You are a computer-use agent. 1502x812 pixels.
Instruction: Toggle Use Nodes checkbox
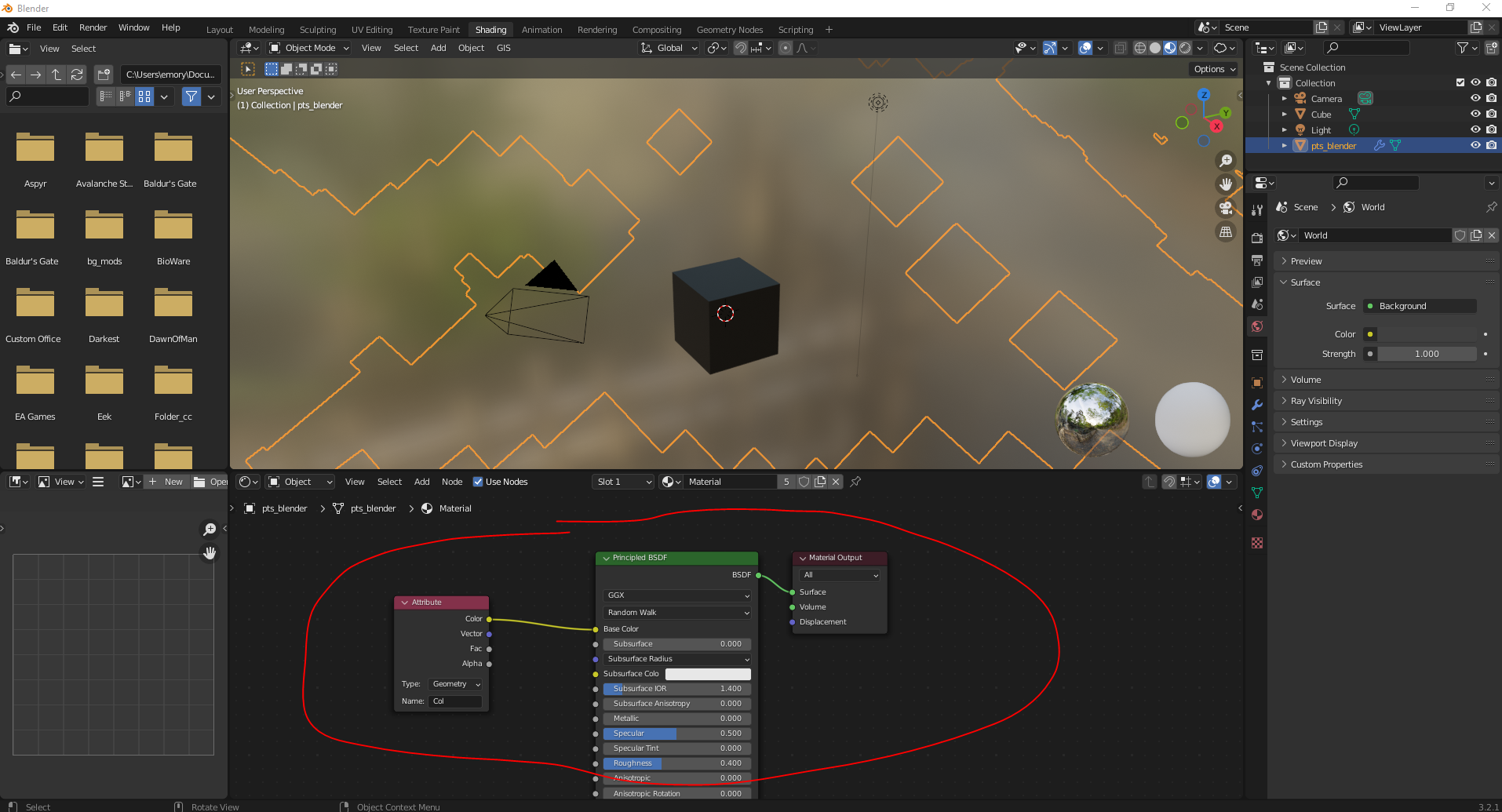coord(478,482)
